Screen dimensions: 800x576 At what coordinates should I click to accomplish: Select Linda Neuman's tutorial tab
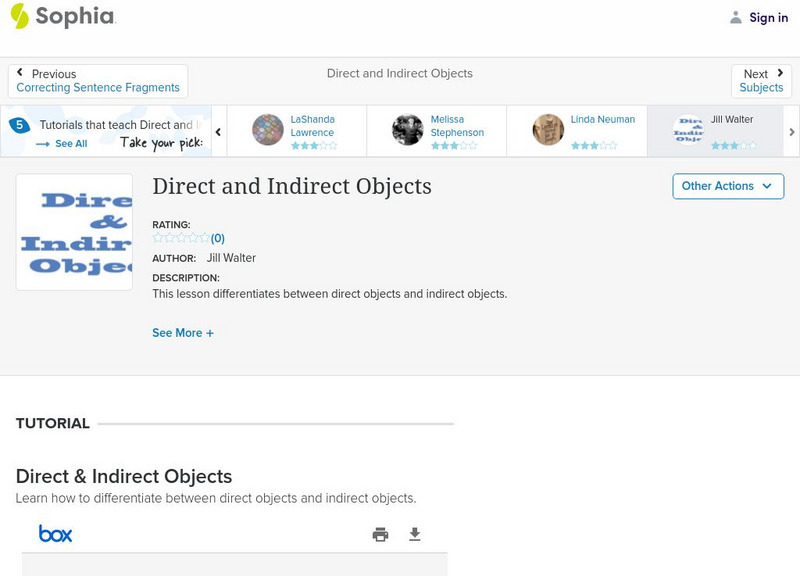(x=576, y=131)
